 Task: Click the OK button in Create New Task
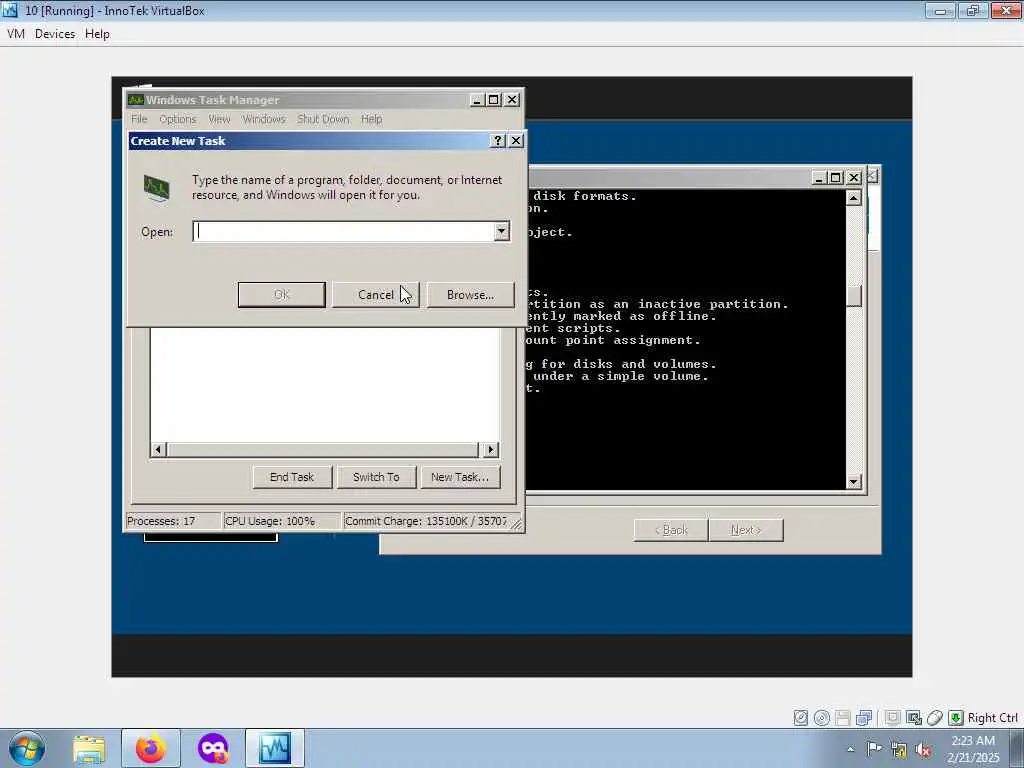pos(281,295)
